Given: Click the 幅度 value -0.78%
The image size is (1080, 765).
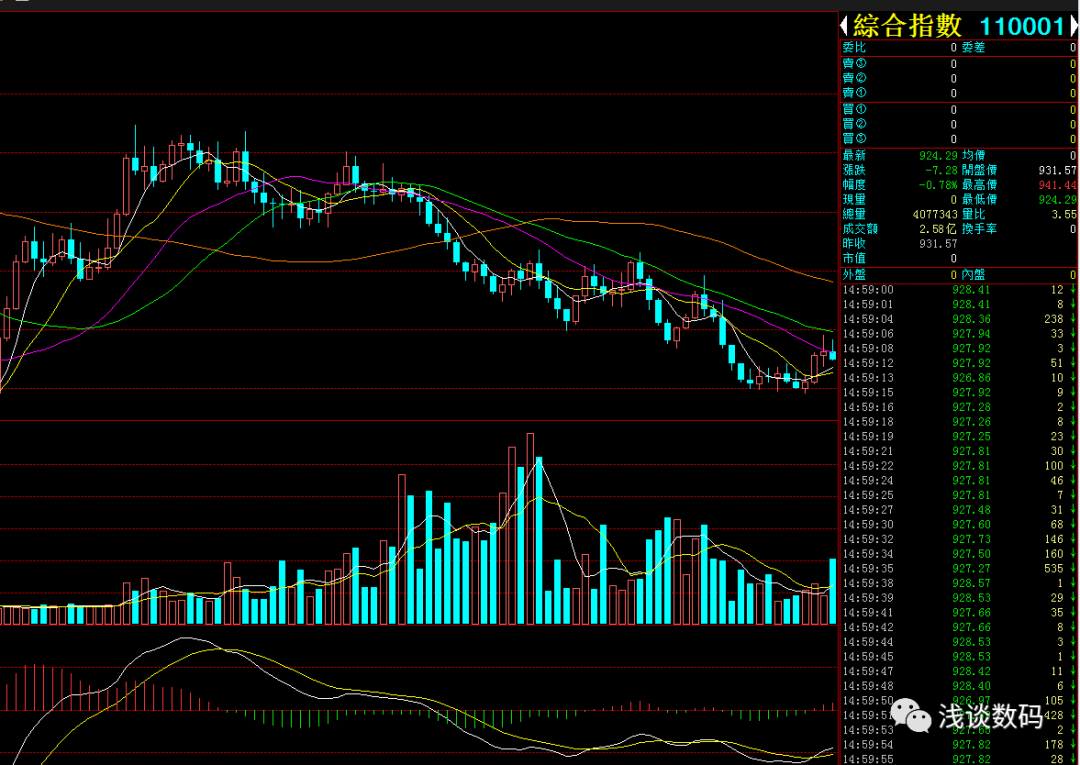Looking at the screenshot, I should pos(938,185).
